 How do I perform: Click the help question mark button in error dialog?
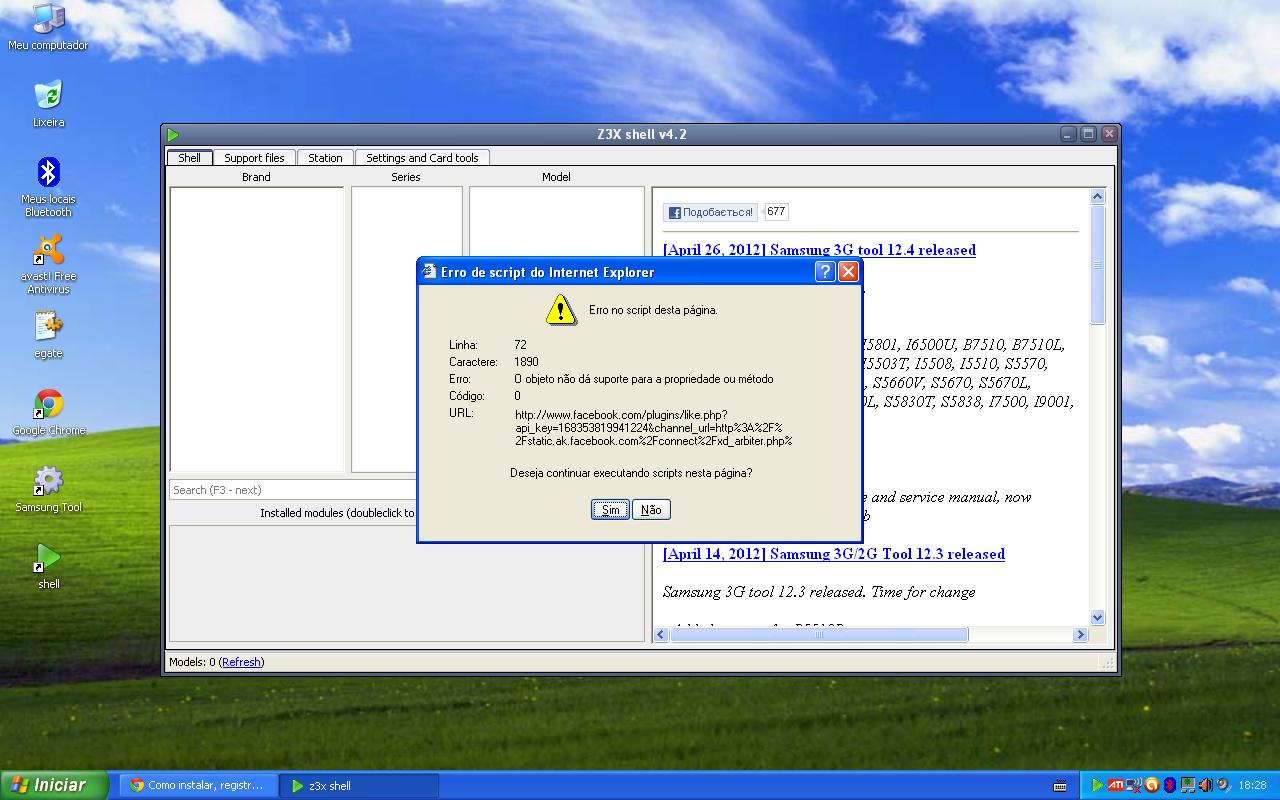click(825, 272)
